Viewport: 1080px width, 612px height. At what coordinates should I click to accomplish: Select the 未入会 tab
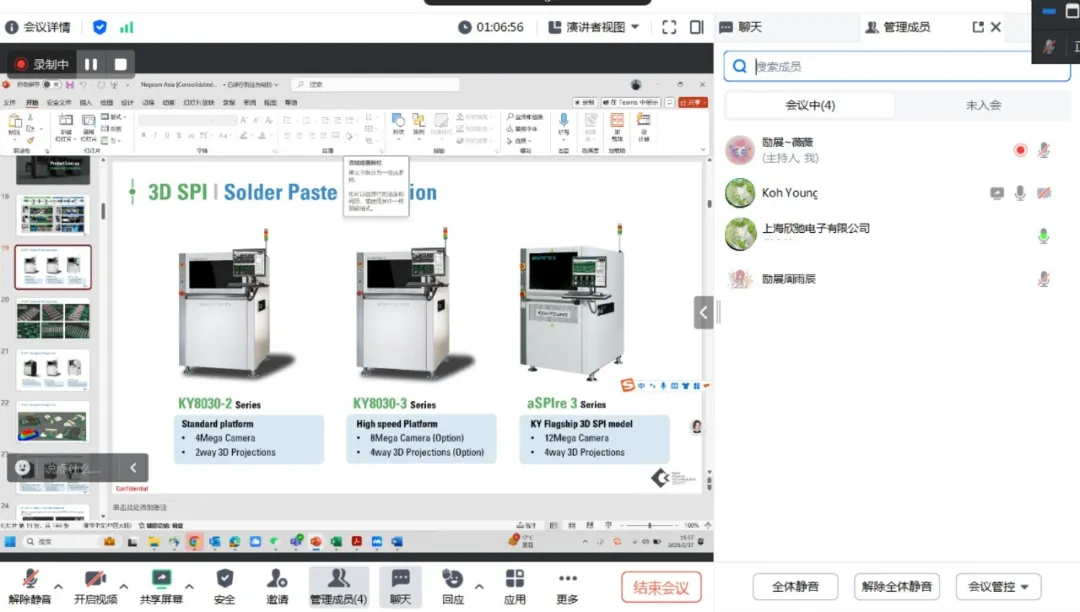(983, 105)
